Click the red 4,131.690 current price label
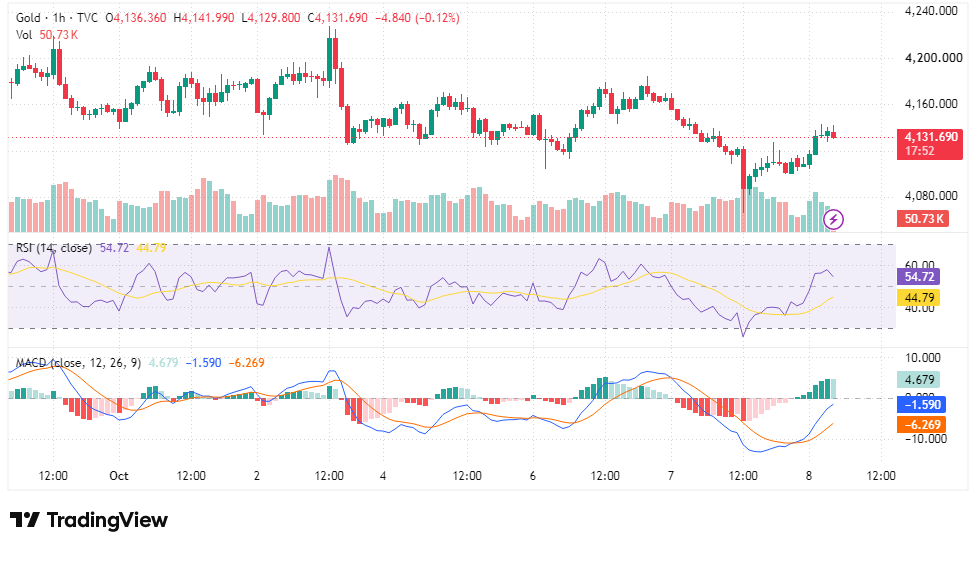 click(930, 144)
